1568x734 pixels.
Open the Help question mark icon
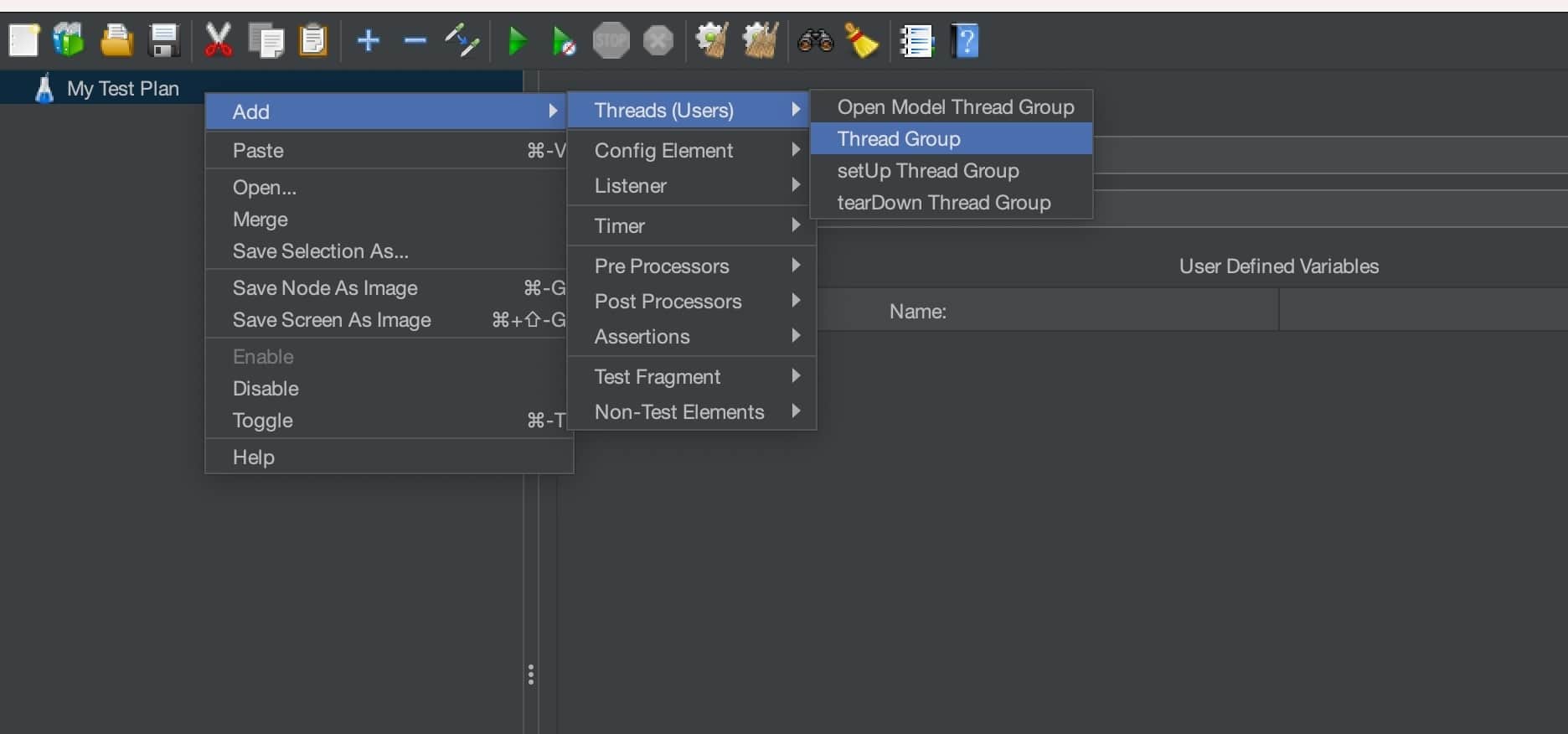coord(966,40)
